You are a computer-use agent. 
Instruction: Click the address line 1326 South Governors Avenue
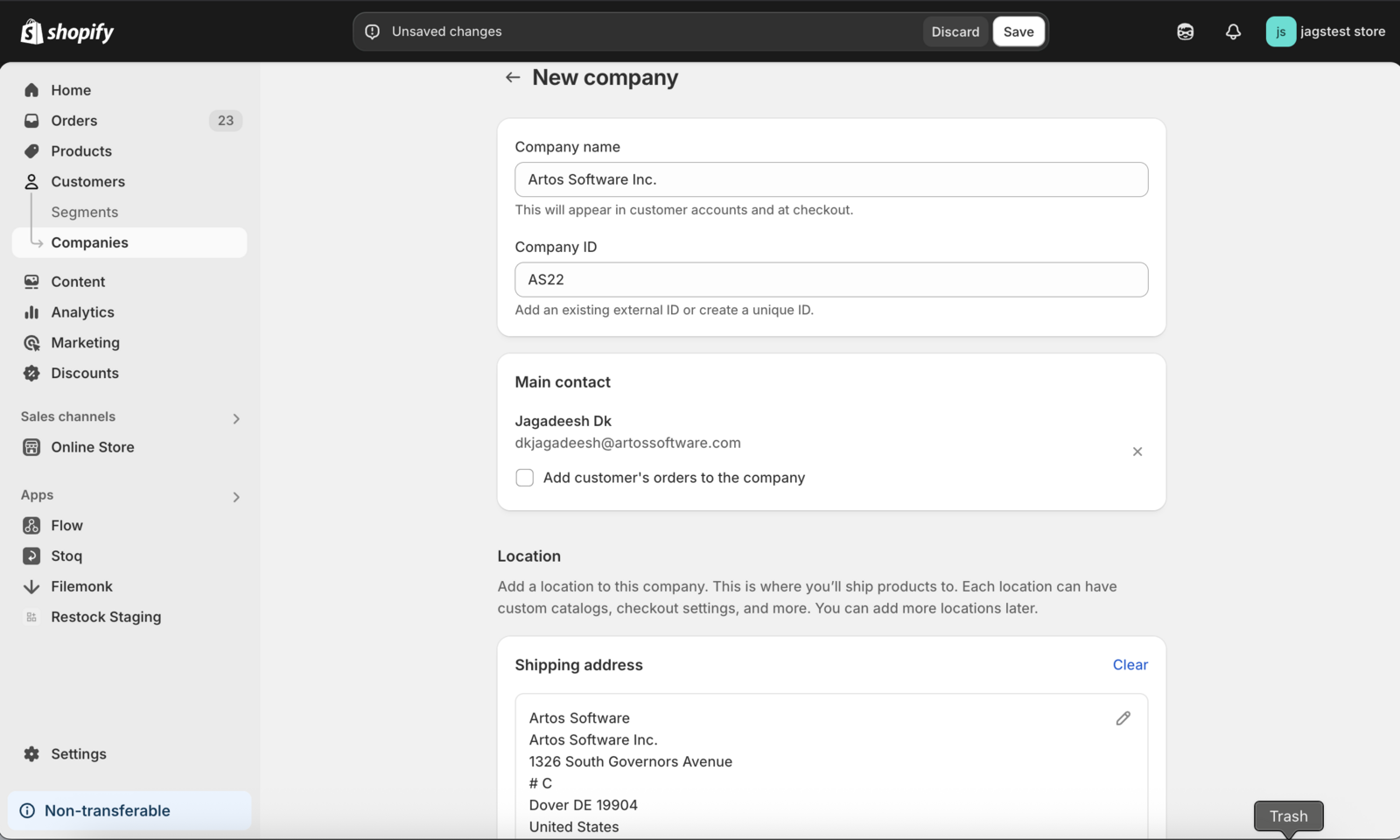pos(631,761)
